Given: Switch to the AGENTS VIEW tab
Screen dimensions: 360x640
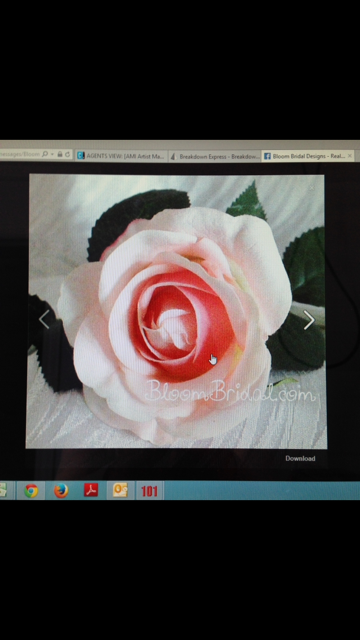Looking at the screenshot, I should click(121, 156).
